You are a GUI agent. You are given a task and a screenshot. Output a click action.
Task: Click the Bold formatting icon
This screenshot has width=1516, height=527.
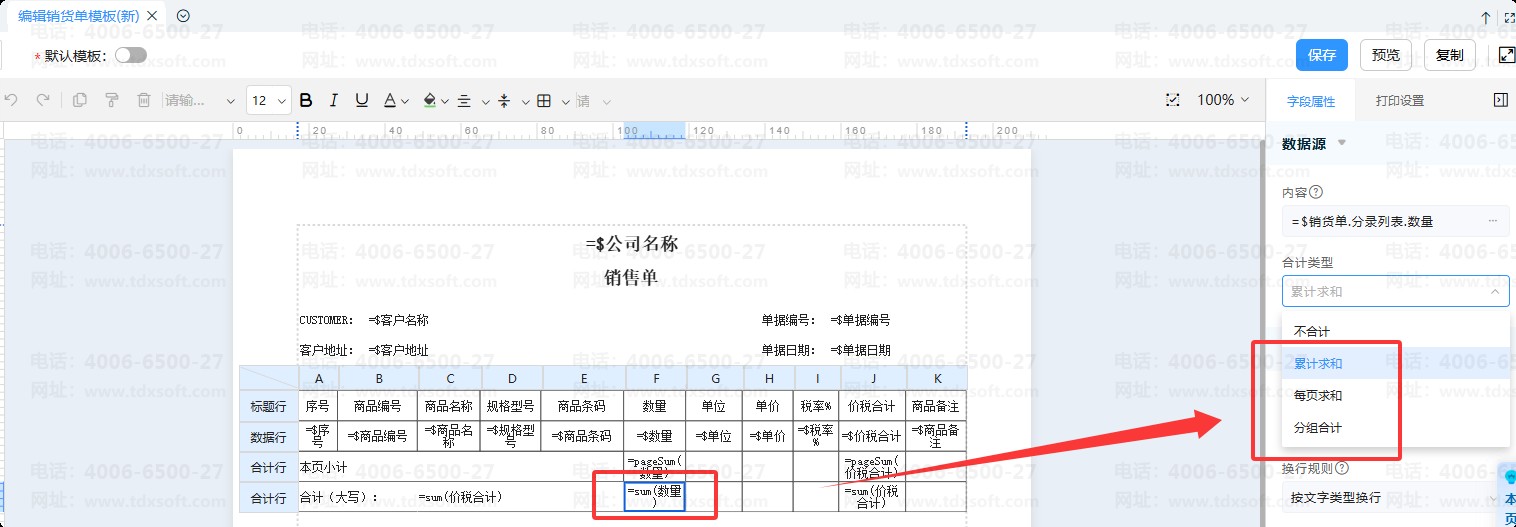tap(306, 100)
